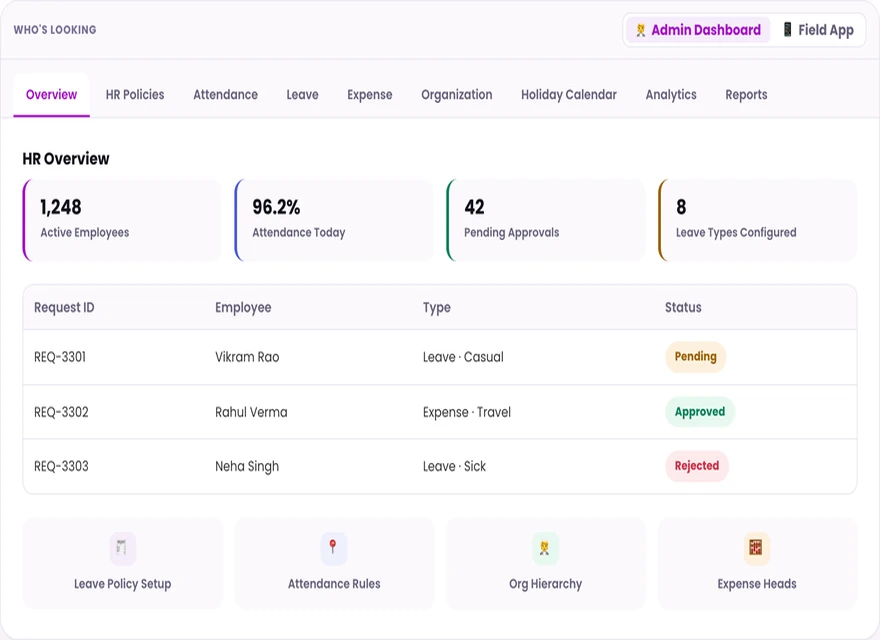880x640 pixels.
Task: Open the Leave Policy Setup card
Action: (122, 564)
